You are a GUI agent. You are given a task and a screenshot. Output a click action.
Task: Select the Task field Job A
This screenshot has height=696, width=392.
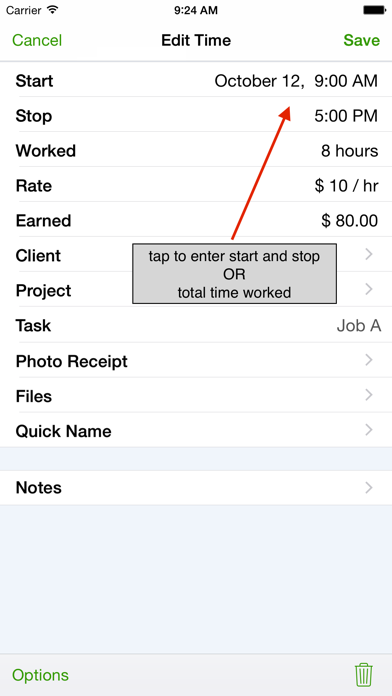click(359, 326)
